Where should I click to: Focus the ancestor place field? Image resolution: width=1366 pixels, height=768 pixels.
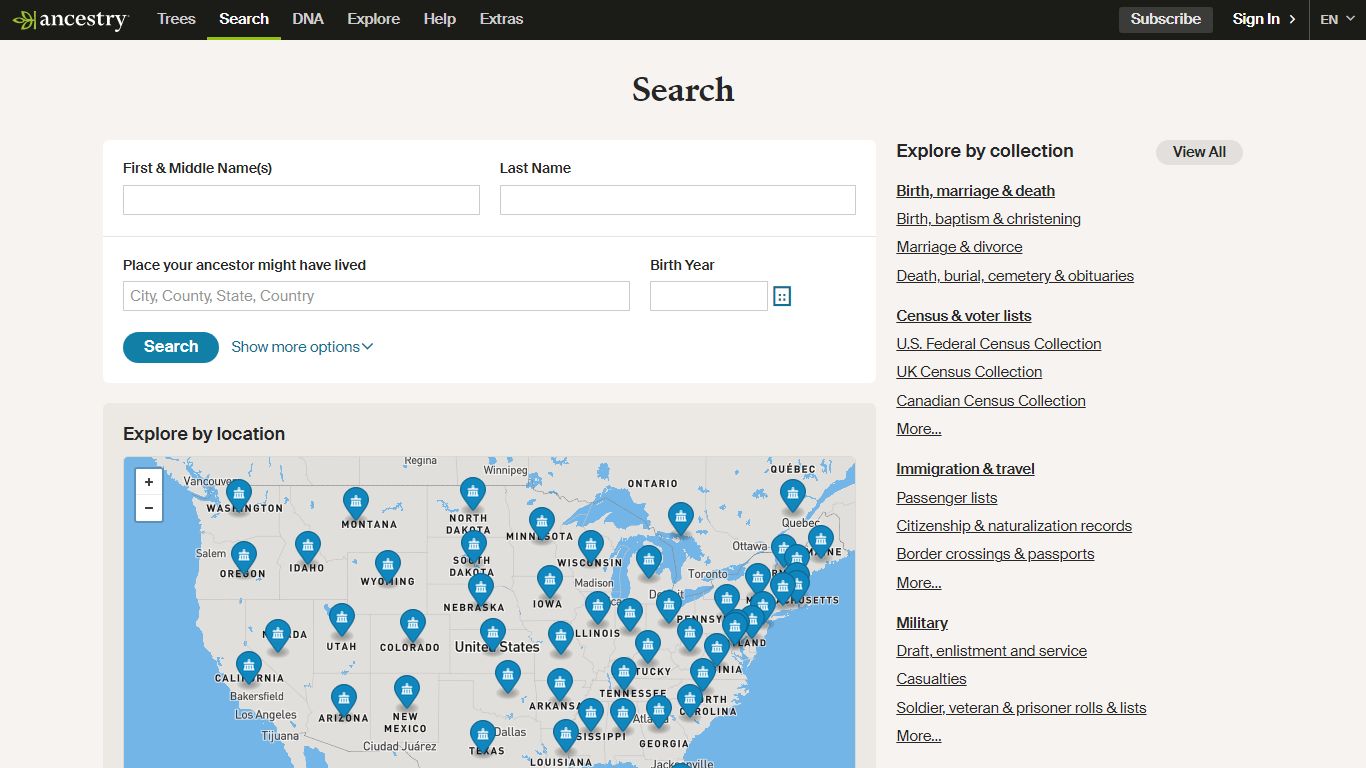pos(376,296)
